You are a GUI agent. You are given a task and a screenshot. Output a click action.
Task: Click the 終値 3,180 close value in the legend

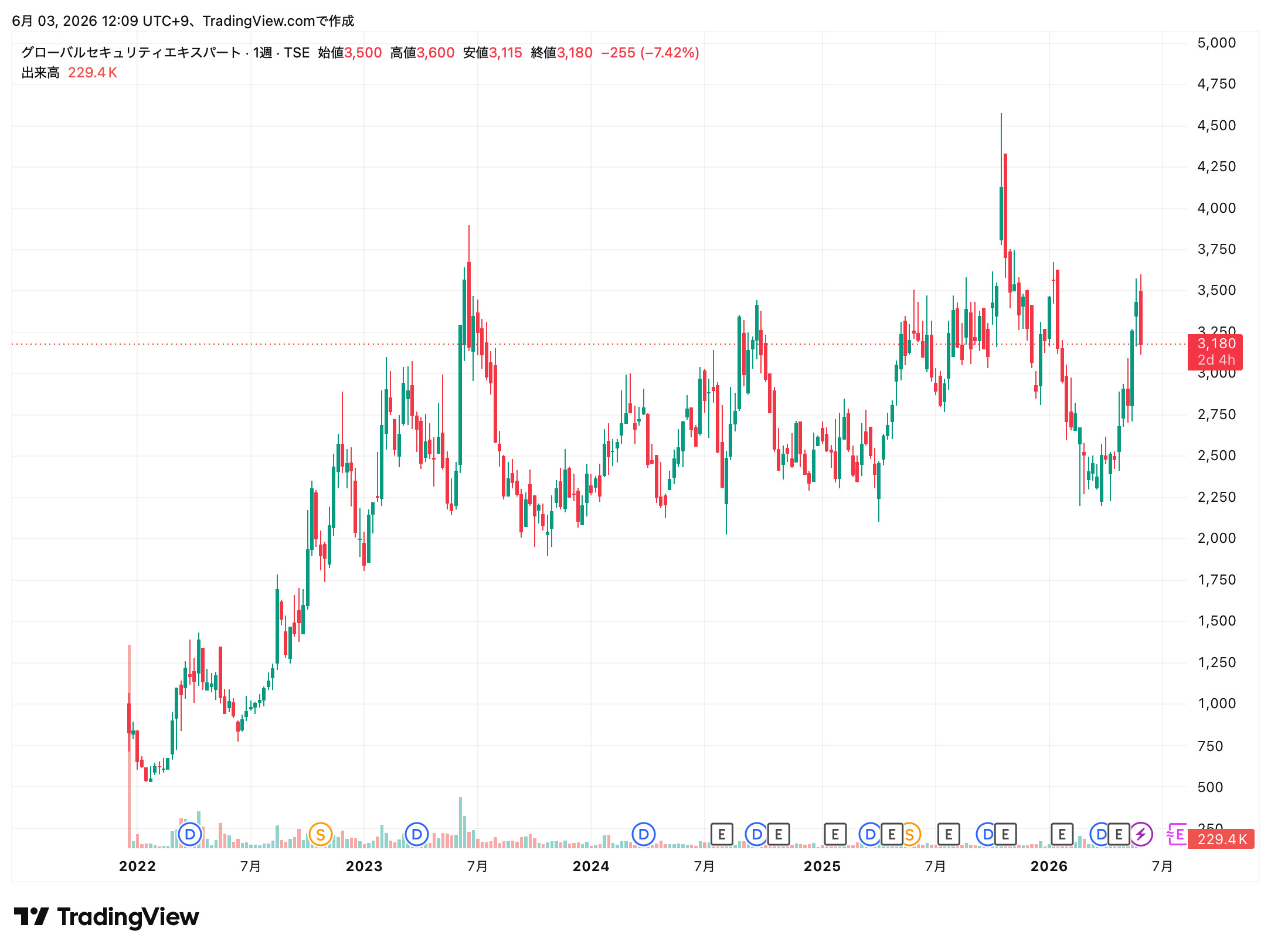click(x=562, y=53)
